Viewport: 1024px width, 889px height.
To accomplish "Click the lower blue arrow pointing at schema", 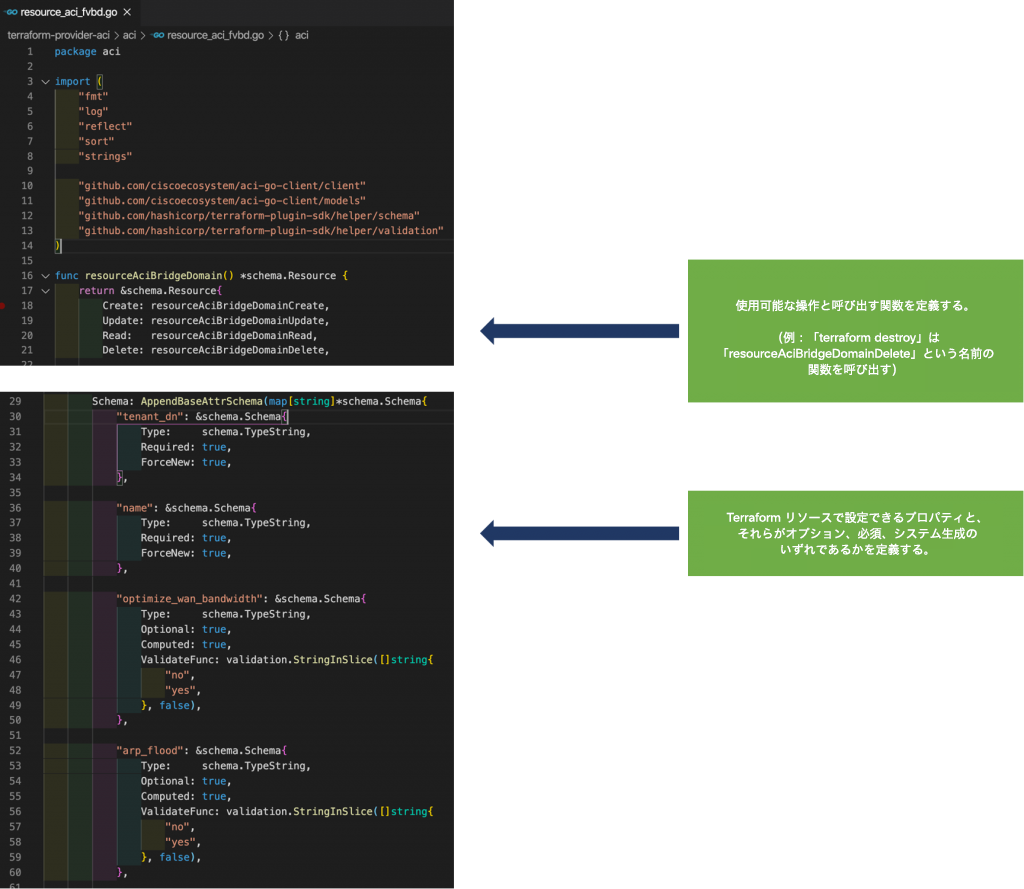I will [x=579, y=533].
